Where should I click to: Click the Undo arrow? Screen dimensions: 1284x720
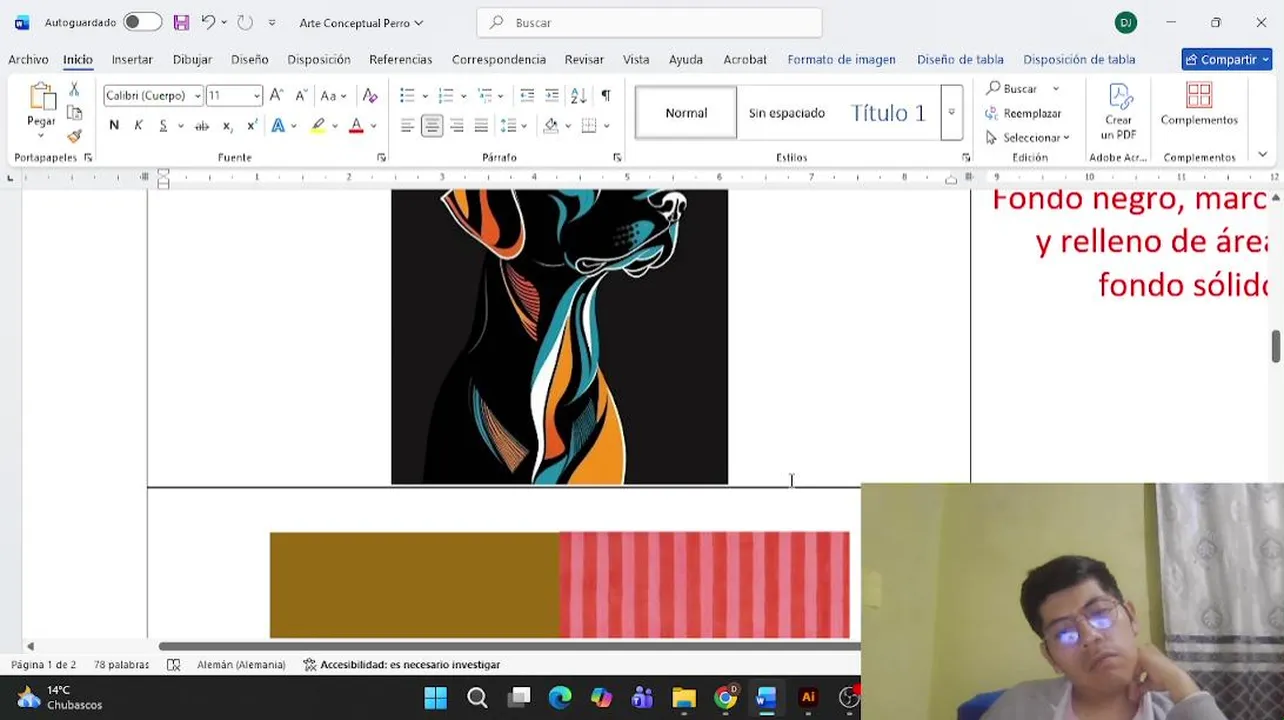pyautogui.click(x=208, y=22)
